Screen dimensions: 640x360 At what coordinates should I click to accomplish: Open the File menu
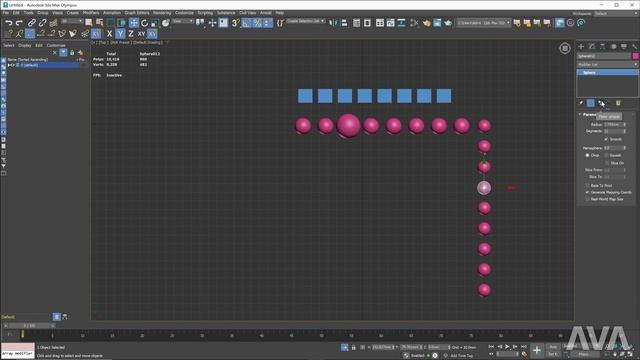[5, 13]
